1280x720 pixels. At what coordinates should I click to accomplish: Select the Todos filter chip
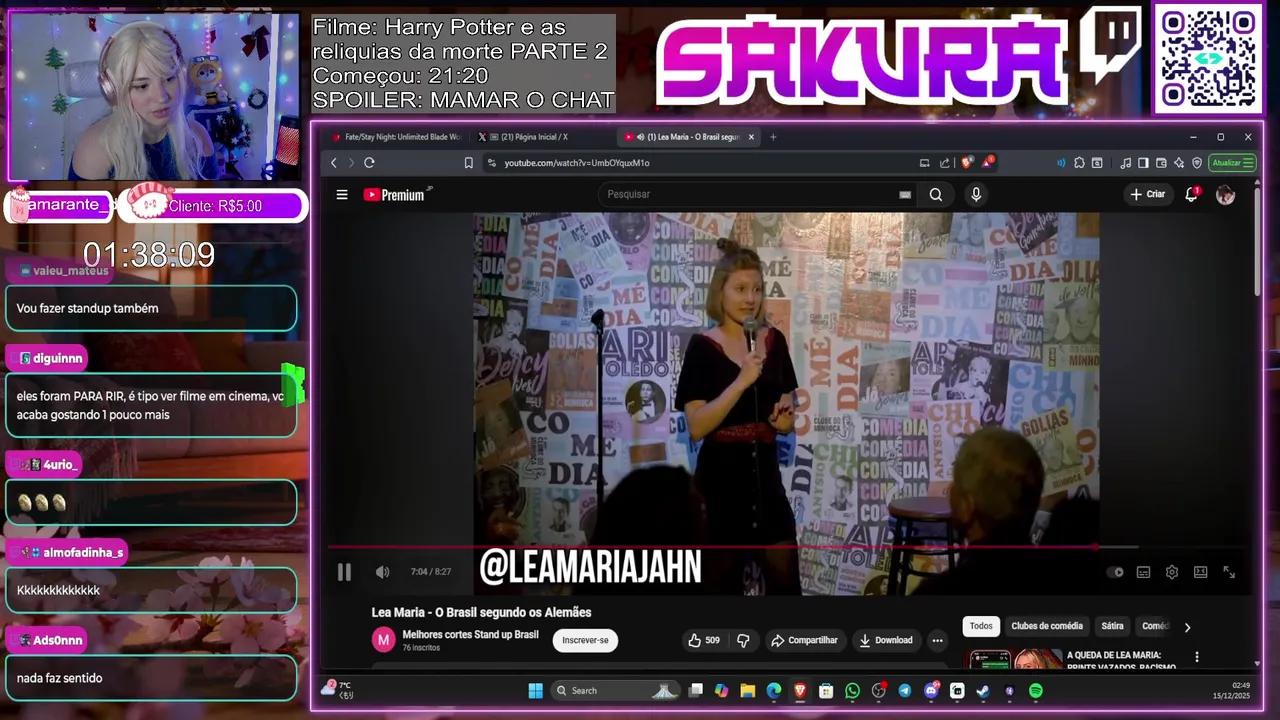pyautogui.click(x=981, y=626)
